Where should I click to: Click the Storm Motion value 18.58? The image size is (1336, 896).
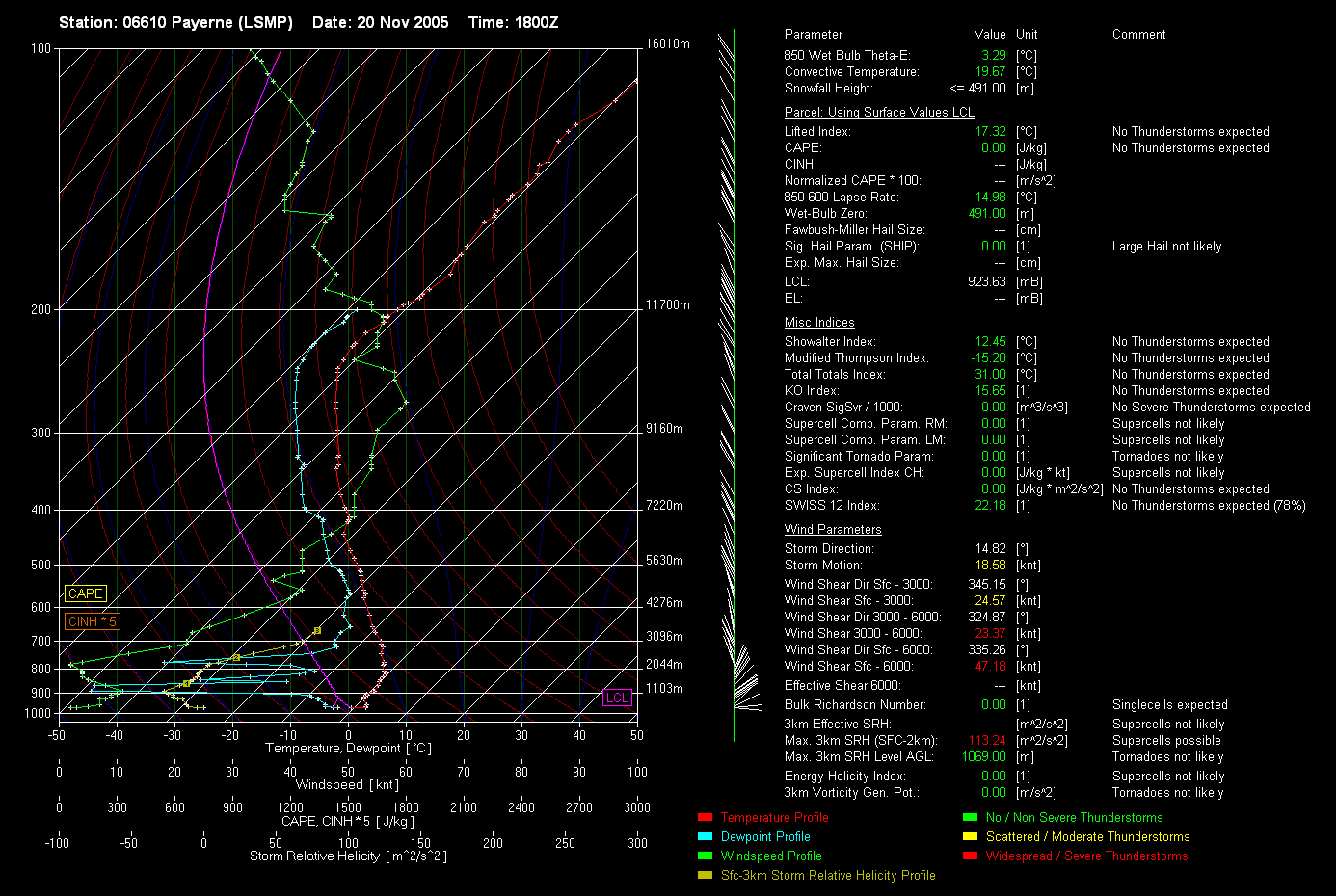[991, 565]
